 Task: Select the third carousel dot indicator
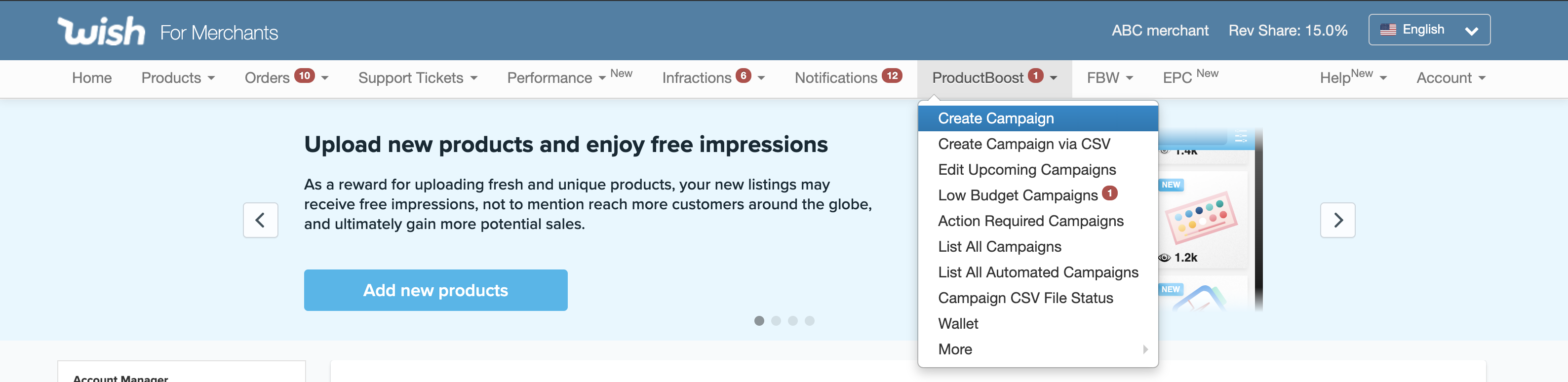pyautogui.click(x=792, y=321)
